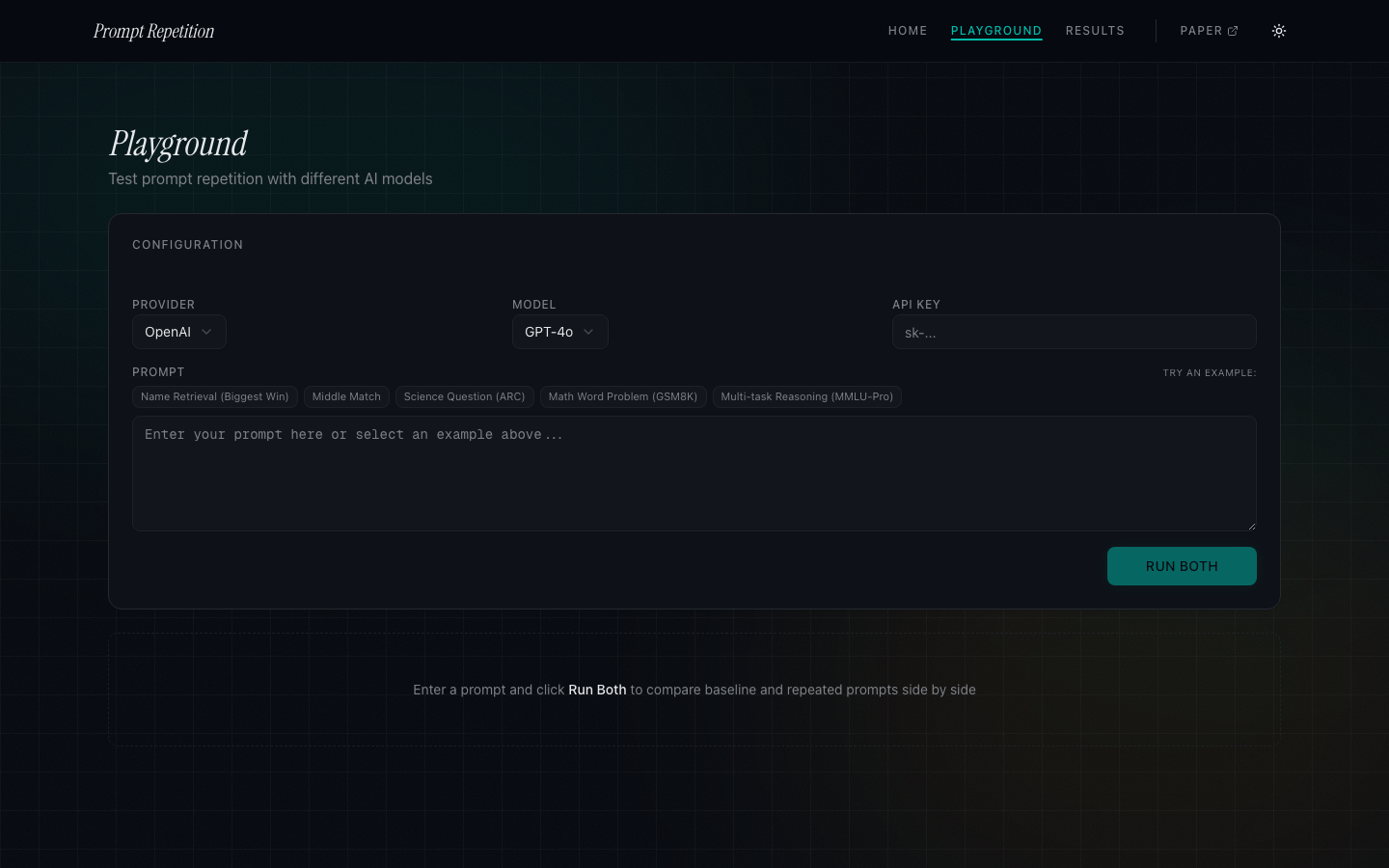This screenshot has height=868, width=1389.
Task: Click the chevron arrow in the Provider selector
Action: click(x=206, y=332)
